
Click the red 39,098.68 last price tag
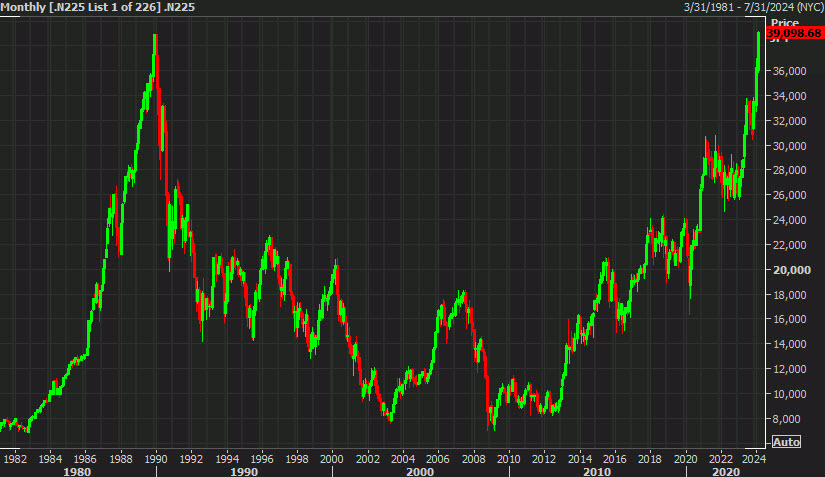pos(794,33)
